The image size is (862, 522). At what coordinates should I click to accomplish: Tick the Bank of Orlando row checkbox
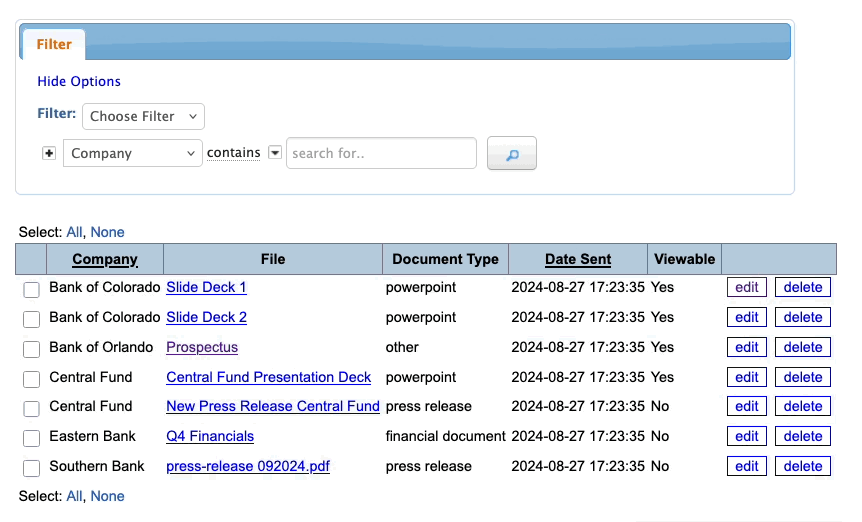point(32,349)
